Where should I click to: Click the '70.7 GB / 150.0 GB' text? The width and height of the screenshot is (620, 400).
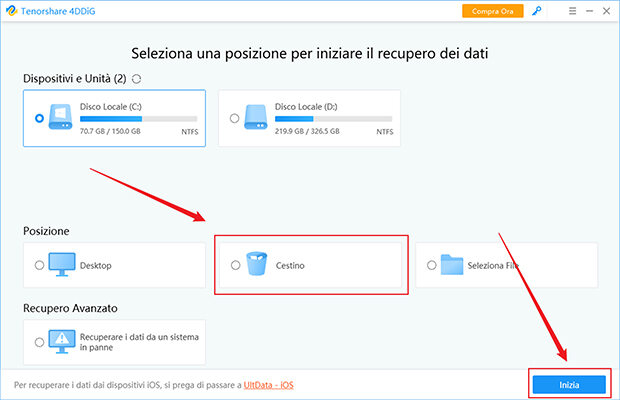click(110, 131)
